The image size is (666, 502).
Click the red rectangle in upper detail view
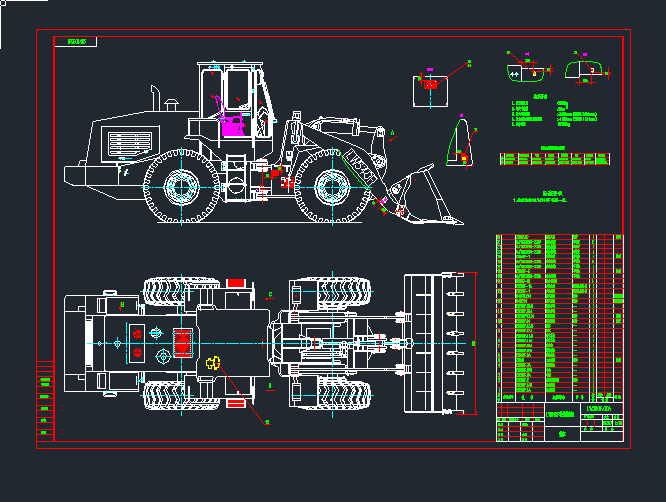431,85
